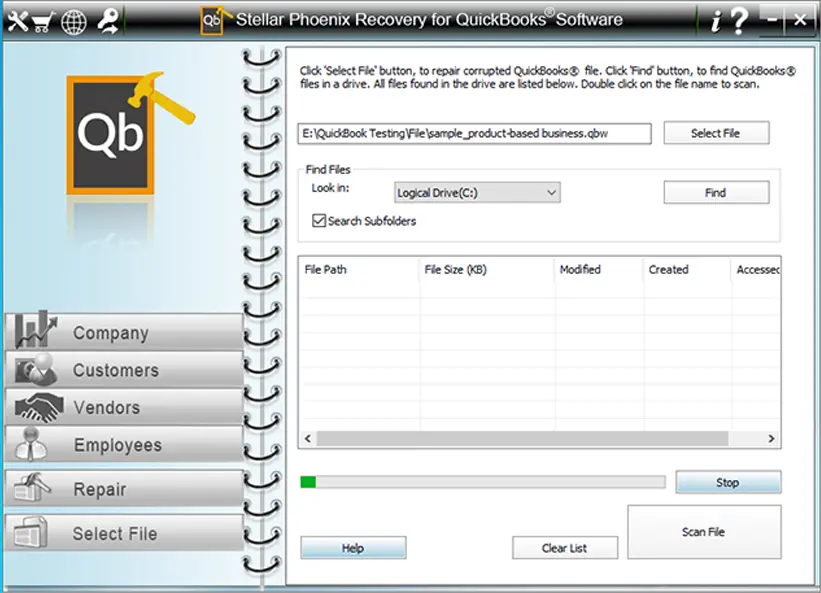This screenshot has height=593, width=821.
Task: Click the Company bar chart icon
Action: click(35, 330)
